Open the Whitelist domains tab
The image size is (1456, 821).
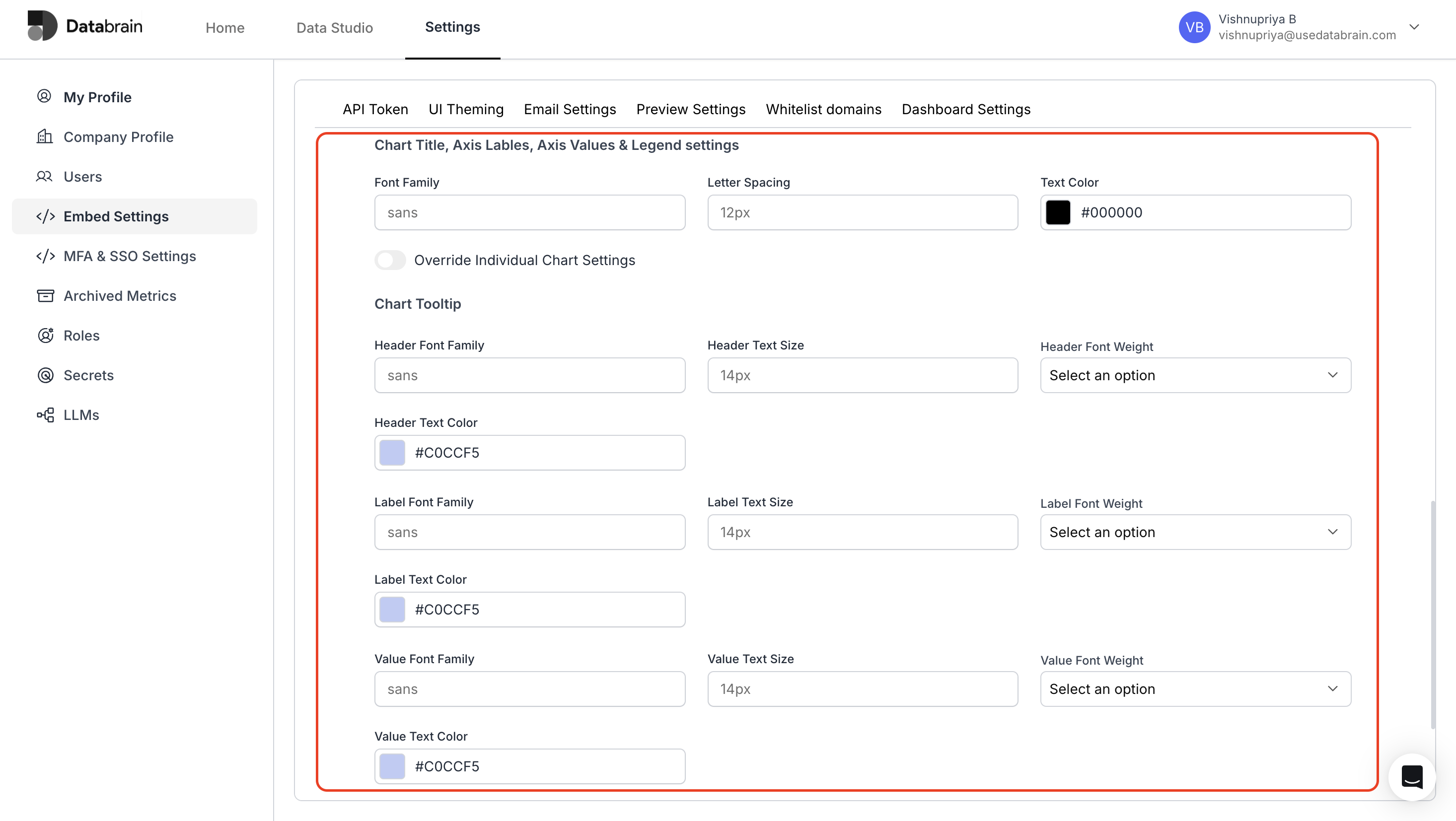[x=823, y=109]
